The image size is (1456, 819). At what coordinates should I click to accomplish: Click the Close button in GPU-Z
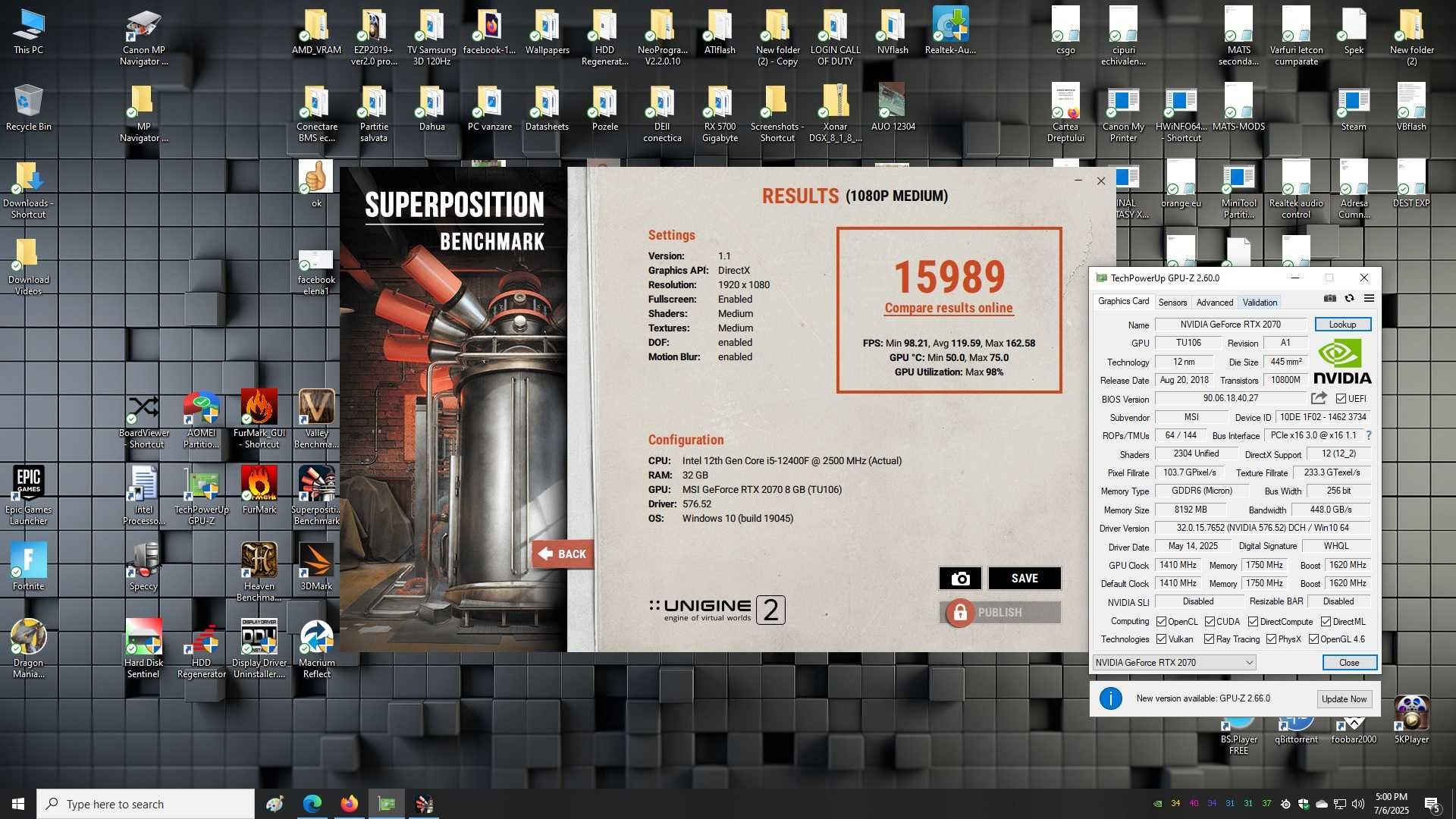click(1349, 663)
